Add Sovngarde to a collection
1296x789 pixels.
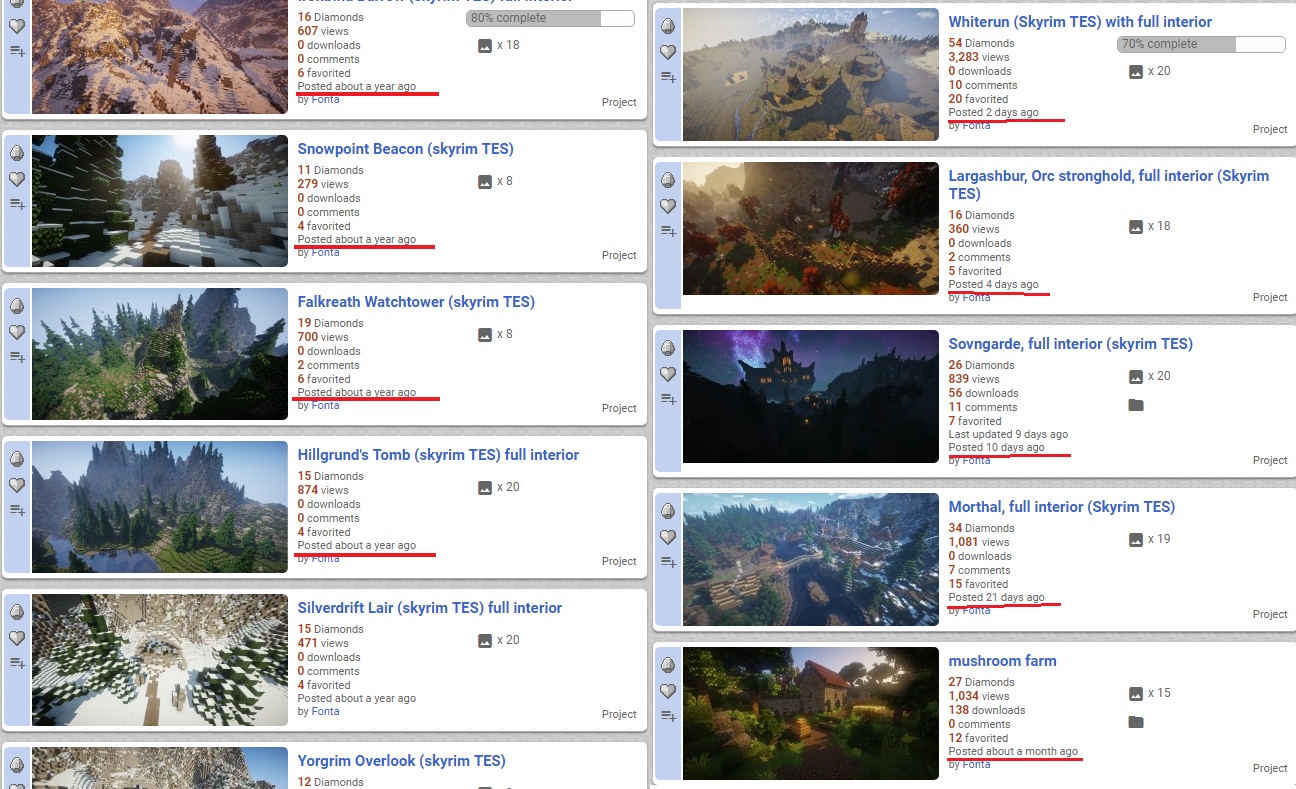(x=668, y=399)
